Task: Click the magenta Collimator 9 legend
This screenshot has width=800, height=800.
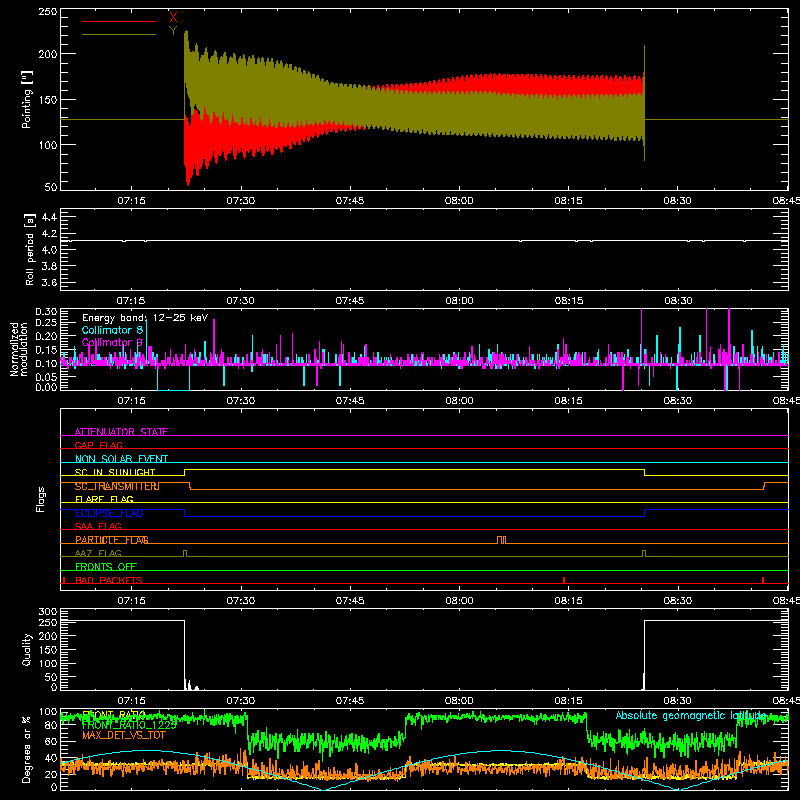Action: [x=112, y=342]
